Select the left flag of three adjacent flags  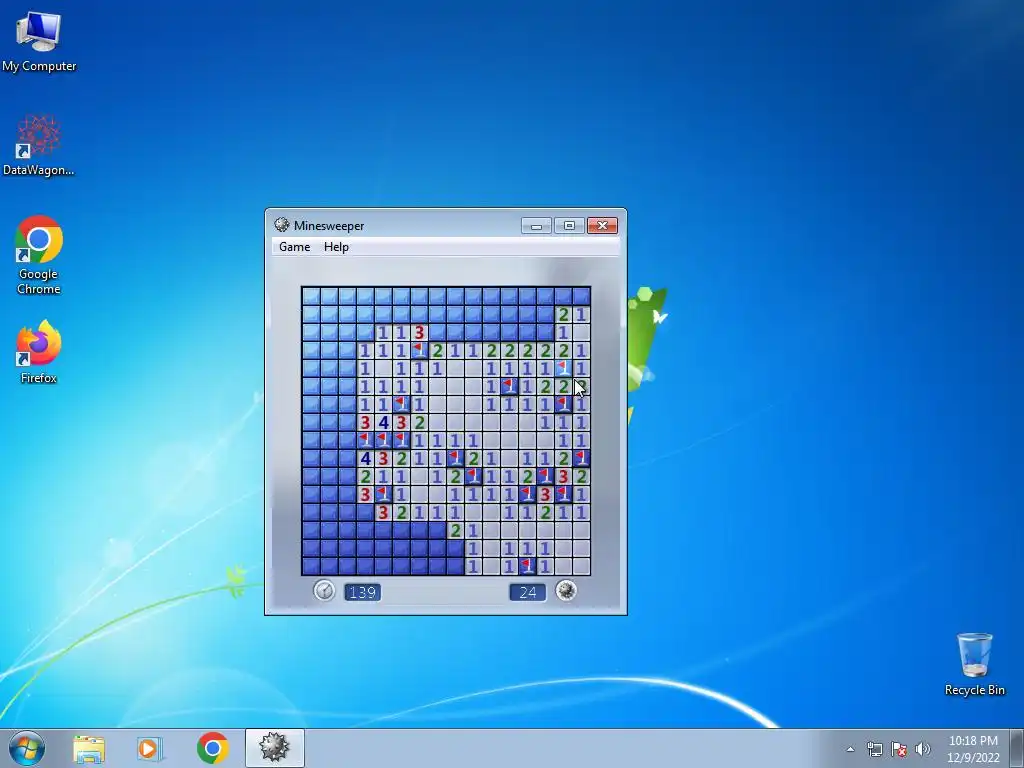365,441
